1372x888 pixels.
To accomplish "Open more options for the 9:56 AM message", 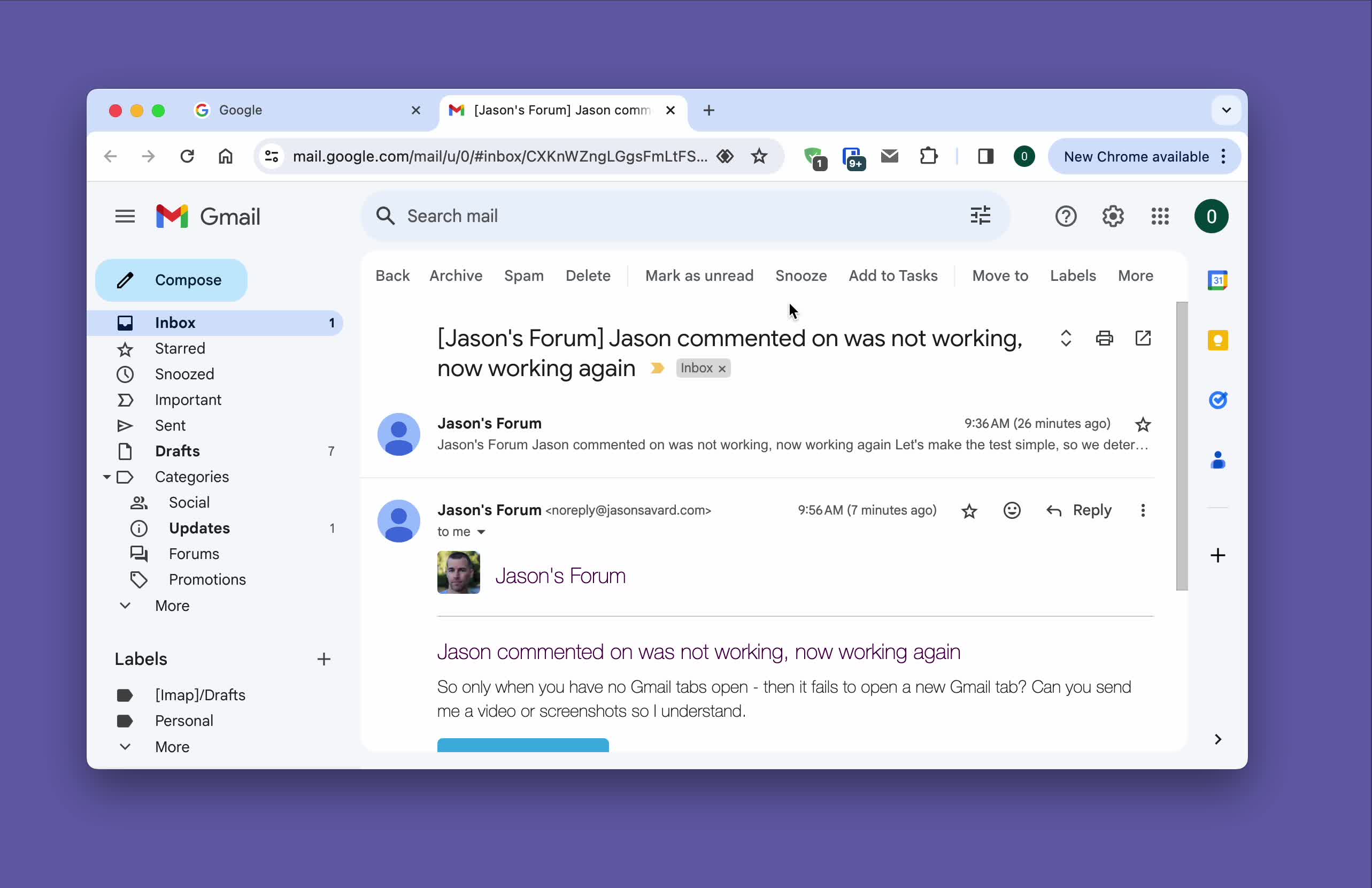I will (1143, 510).
